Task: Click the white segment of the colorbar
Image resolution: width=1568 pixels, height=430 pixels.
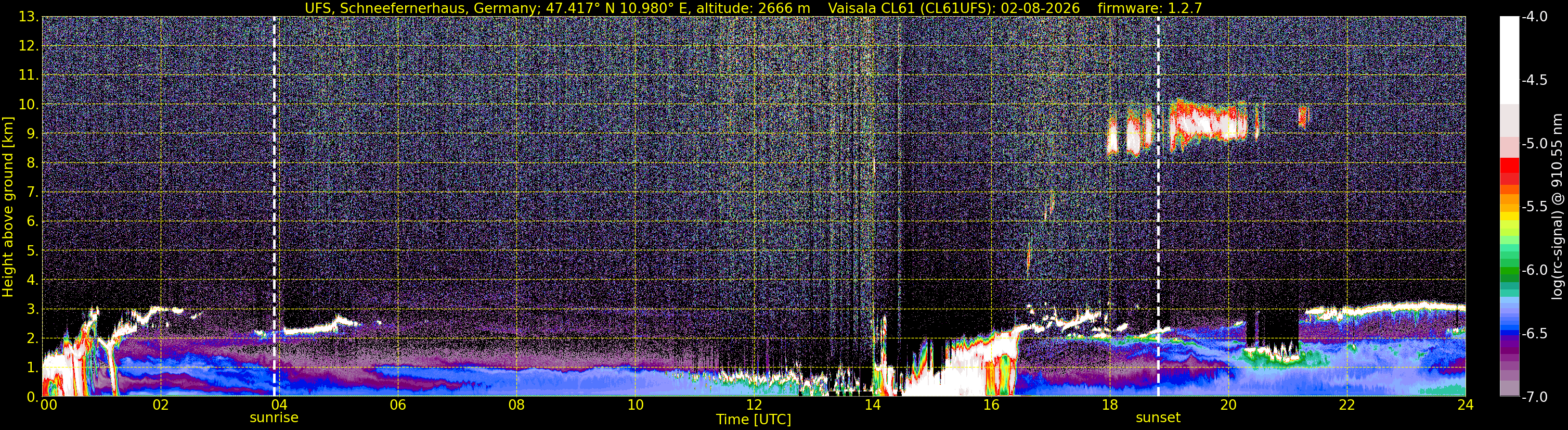Action: tap(1510, 60)
